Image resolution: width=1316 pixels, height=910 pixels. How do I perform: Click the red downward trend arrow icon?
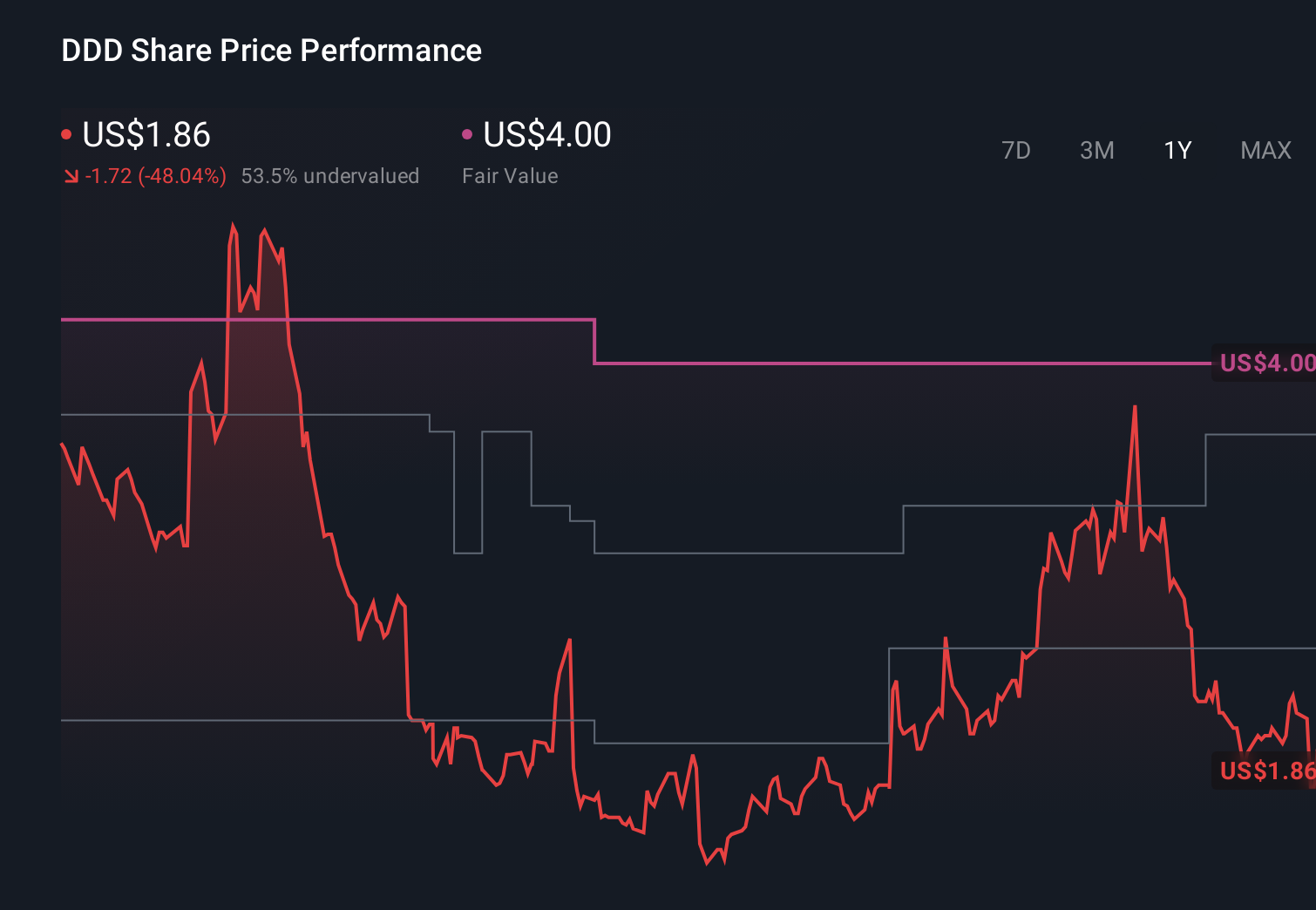click(71, 175)
